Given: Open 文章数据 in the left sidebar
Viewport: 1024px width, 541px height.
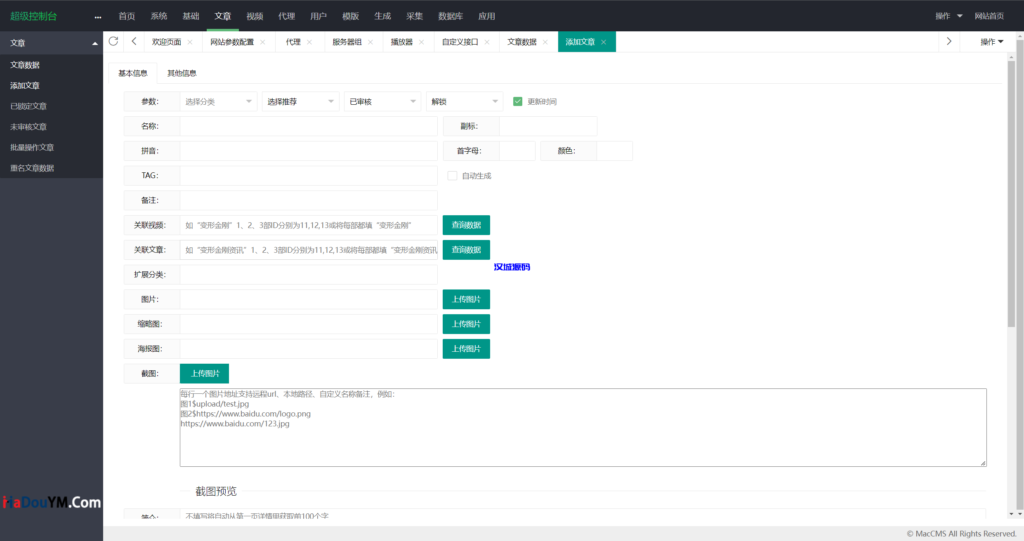Looking at the screenshot, I should [x=25, y=65].
